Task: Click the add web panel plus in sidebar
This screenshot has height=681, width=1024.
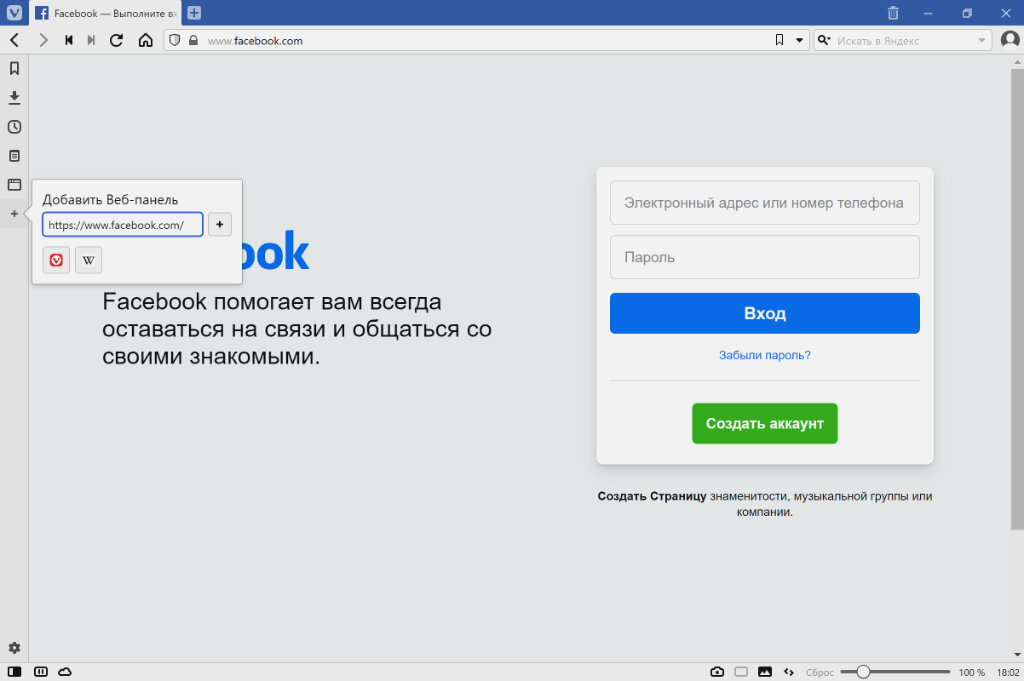Action: (x=14, y=214)
